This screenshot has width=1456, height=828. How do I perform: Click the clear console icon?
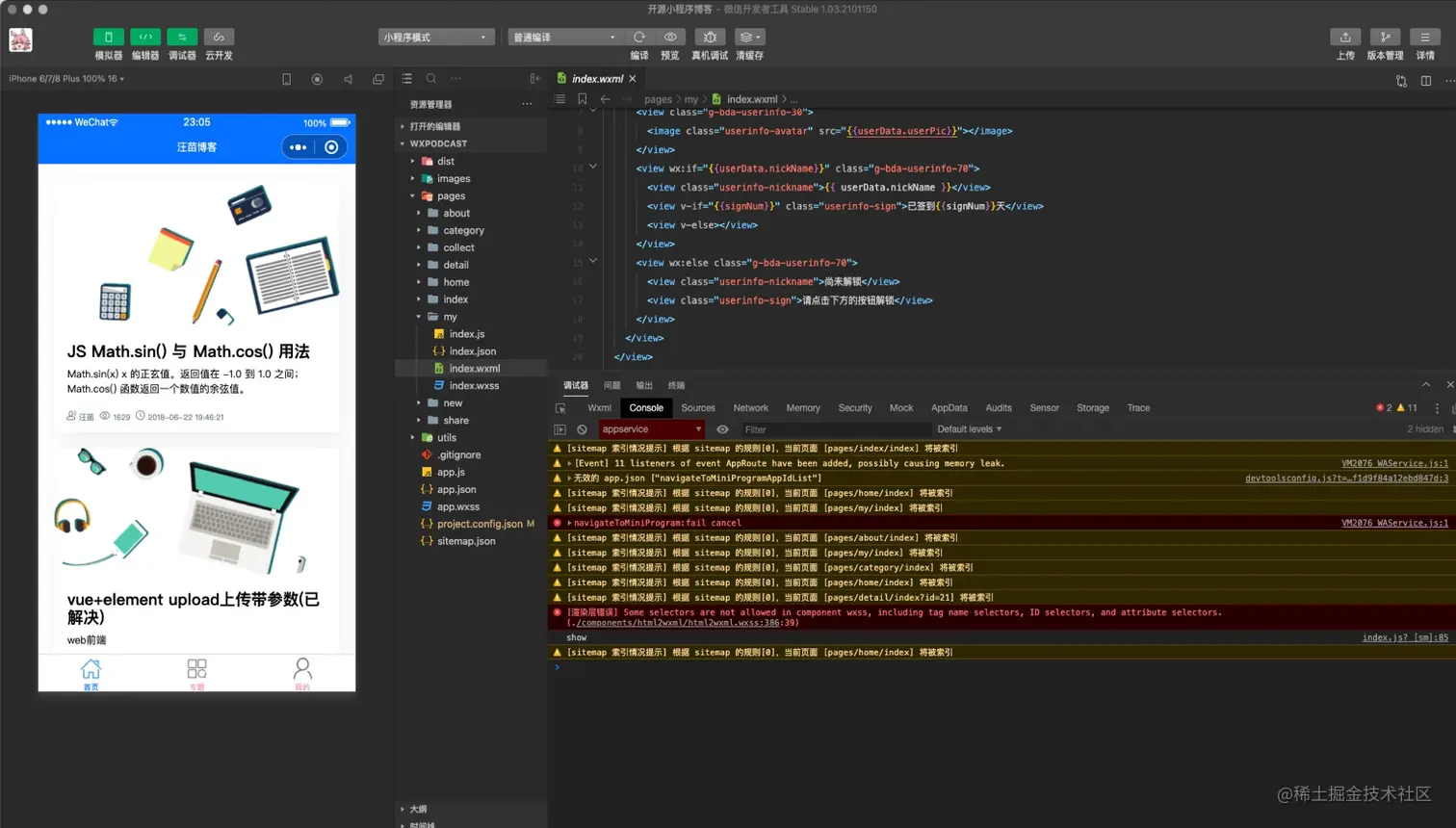click(582, 429)
